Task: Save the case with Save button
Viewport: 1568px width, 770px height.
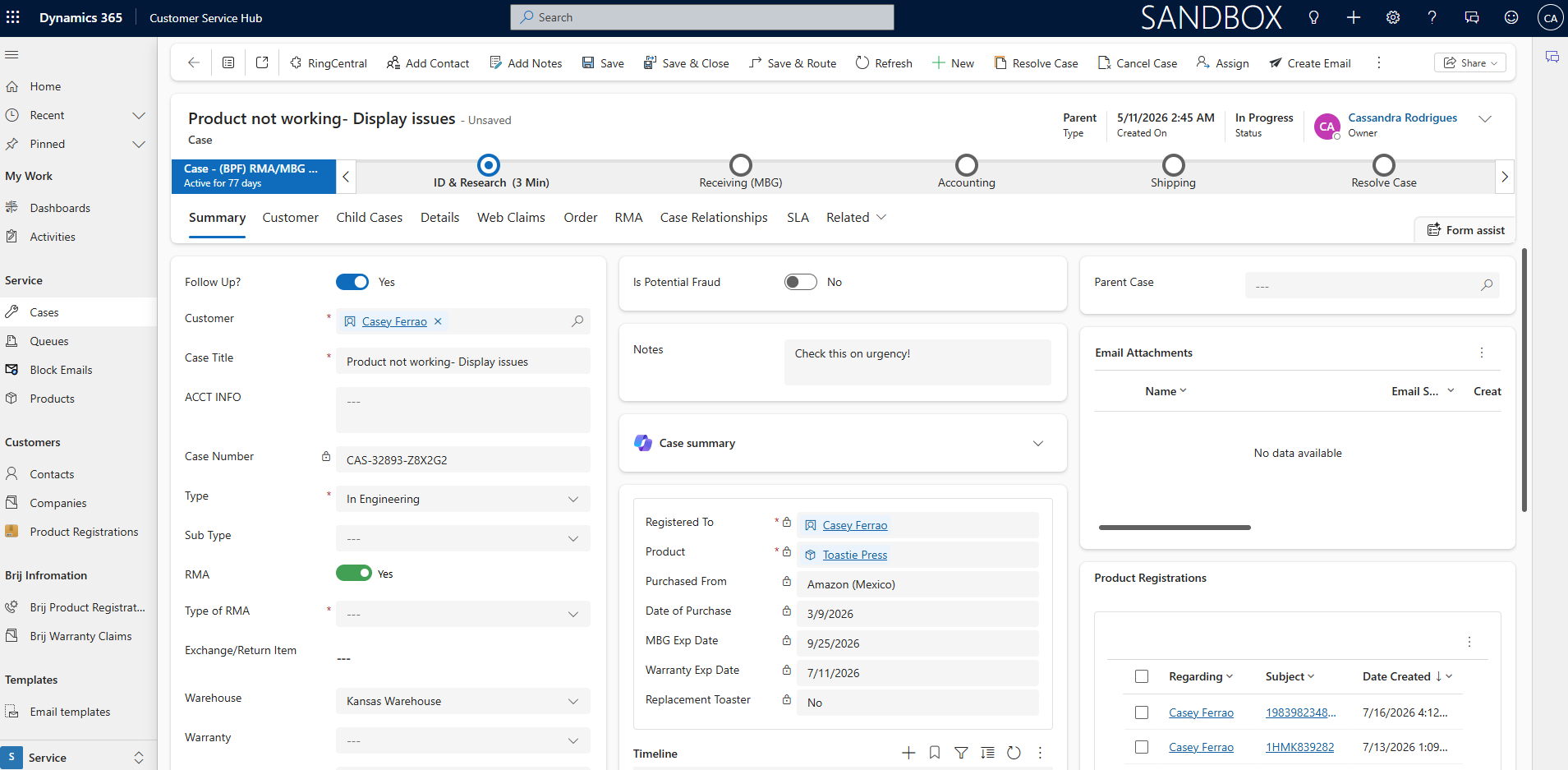Action: pyautogui.click(x=603, y=63)
